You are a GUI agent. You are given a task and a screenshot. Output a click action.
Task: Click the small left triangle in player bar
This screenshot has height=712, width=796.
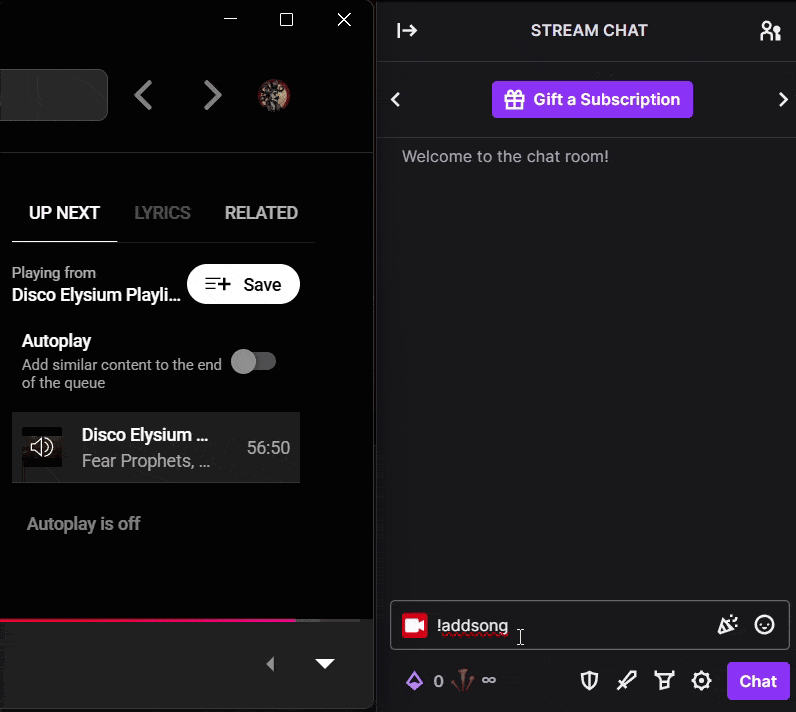click(x=271, y=664)
